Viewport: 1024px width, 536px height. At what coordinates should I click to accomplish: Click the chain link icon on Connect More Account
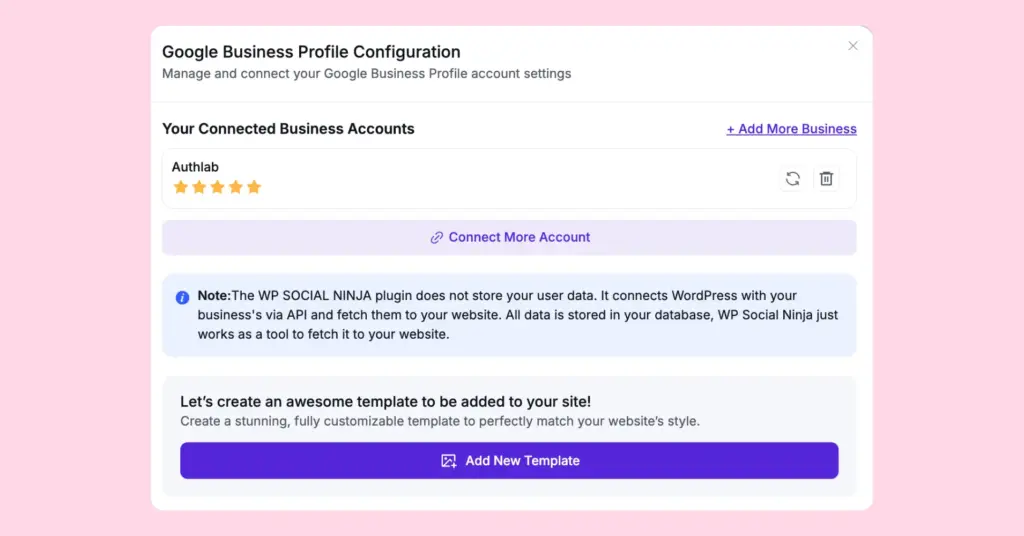pyautogui.click(x=436, y=238)
